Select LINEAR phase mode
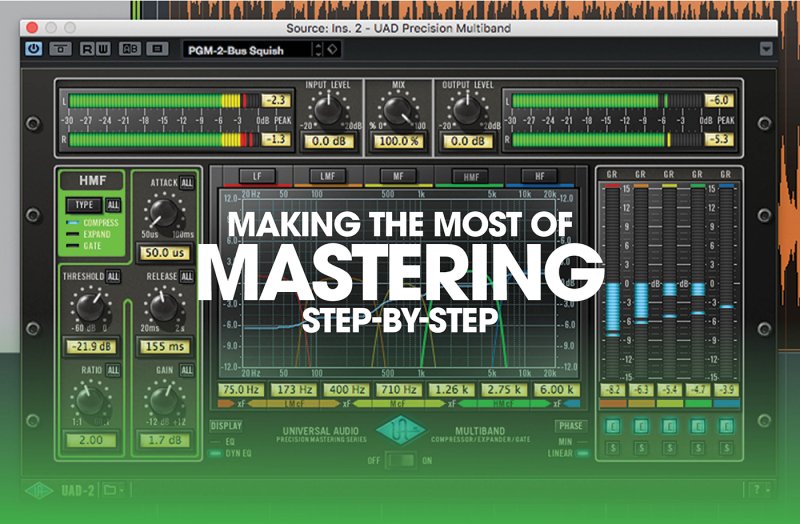 [x=568, y=453]
